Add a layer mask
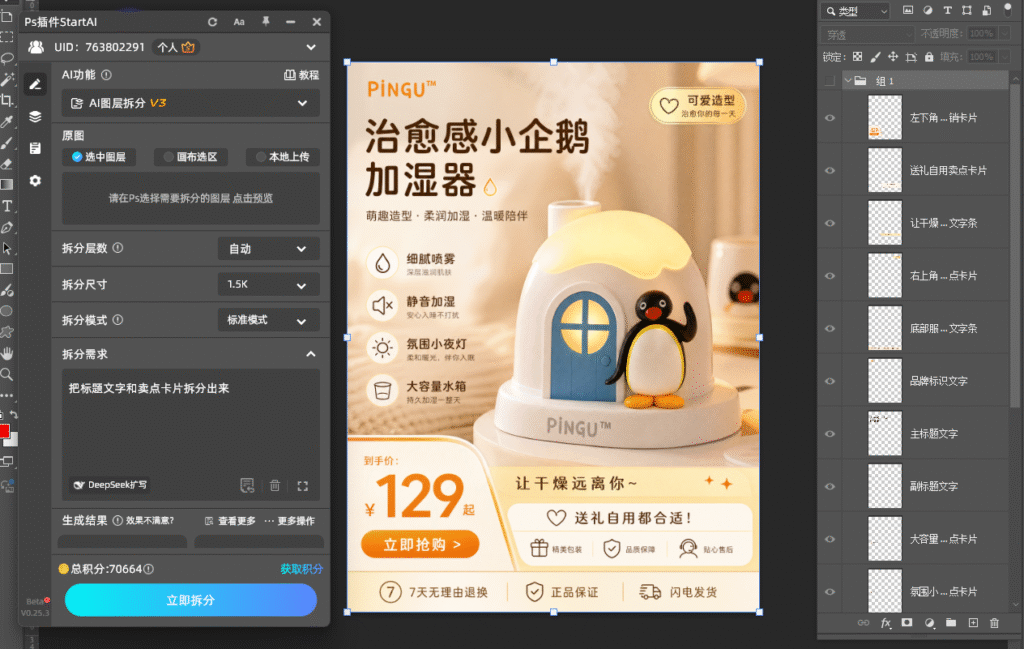The width and height of the screenshot is (1024, 649). pos(906,623)
